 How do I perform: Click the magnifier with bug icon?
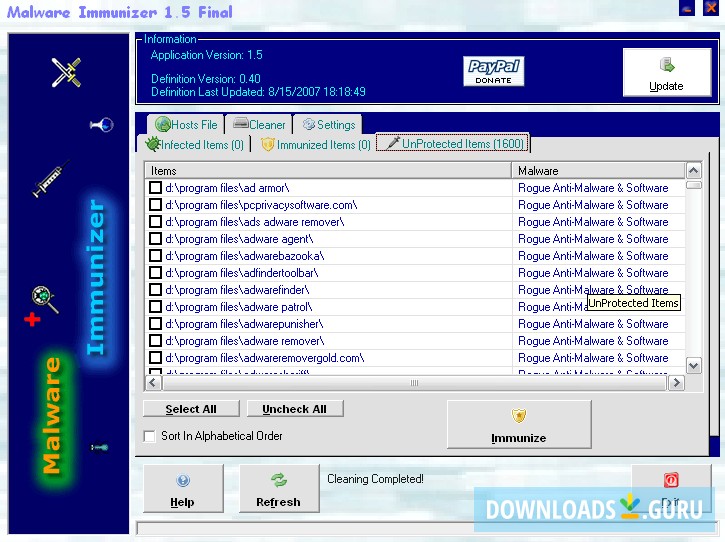[x=45, y=299]
